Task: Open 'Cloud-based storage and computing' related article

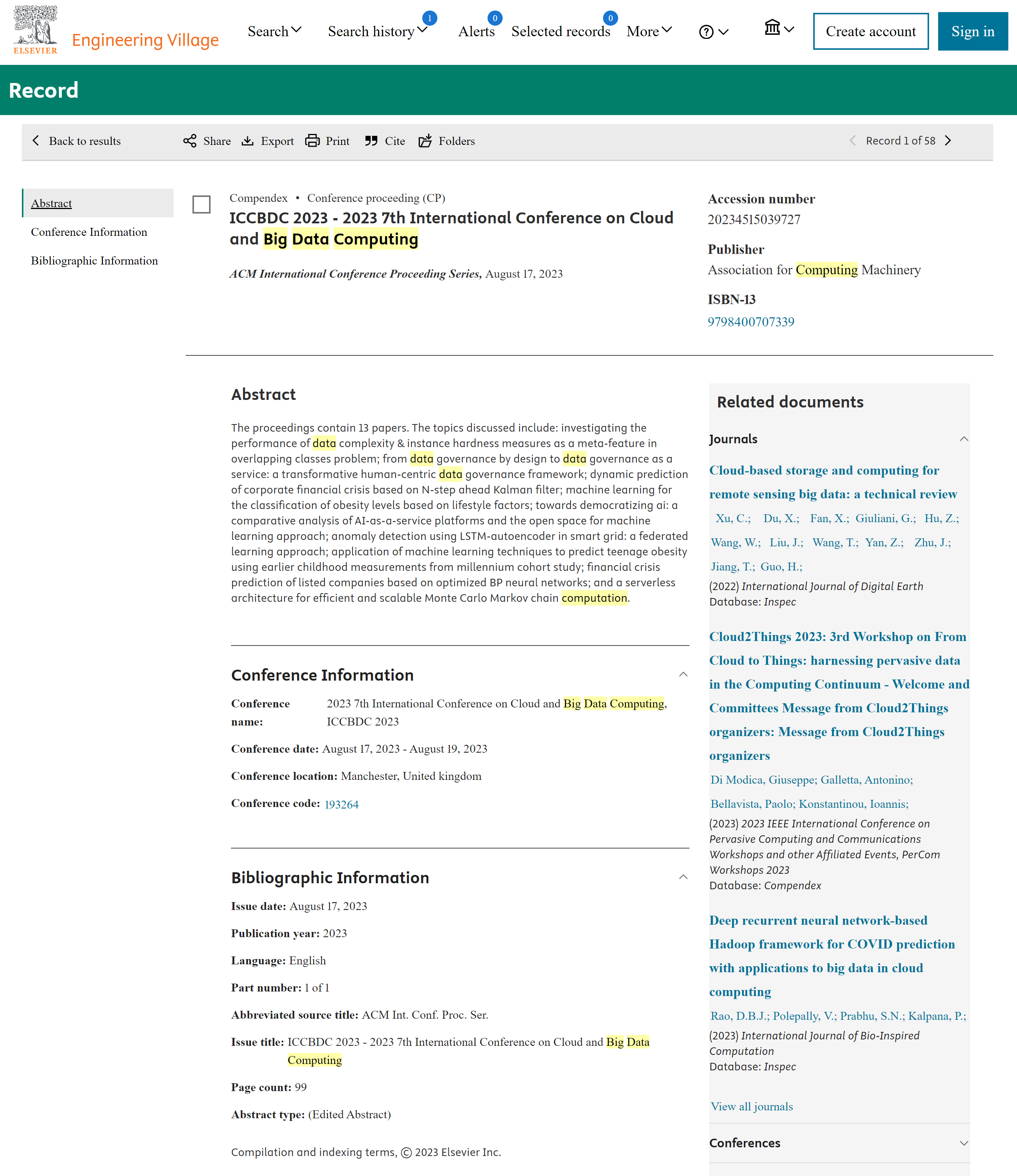Action: [x=833, y=482]
